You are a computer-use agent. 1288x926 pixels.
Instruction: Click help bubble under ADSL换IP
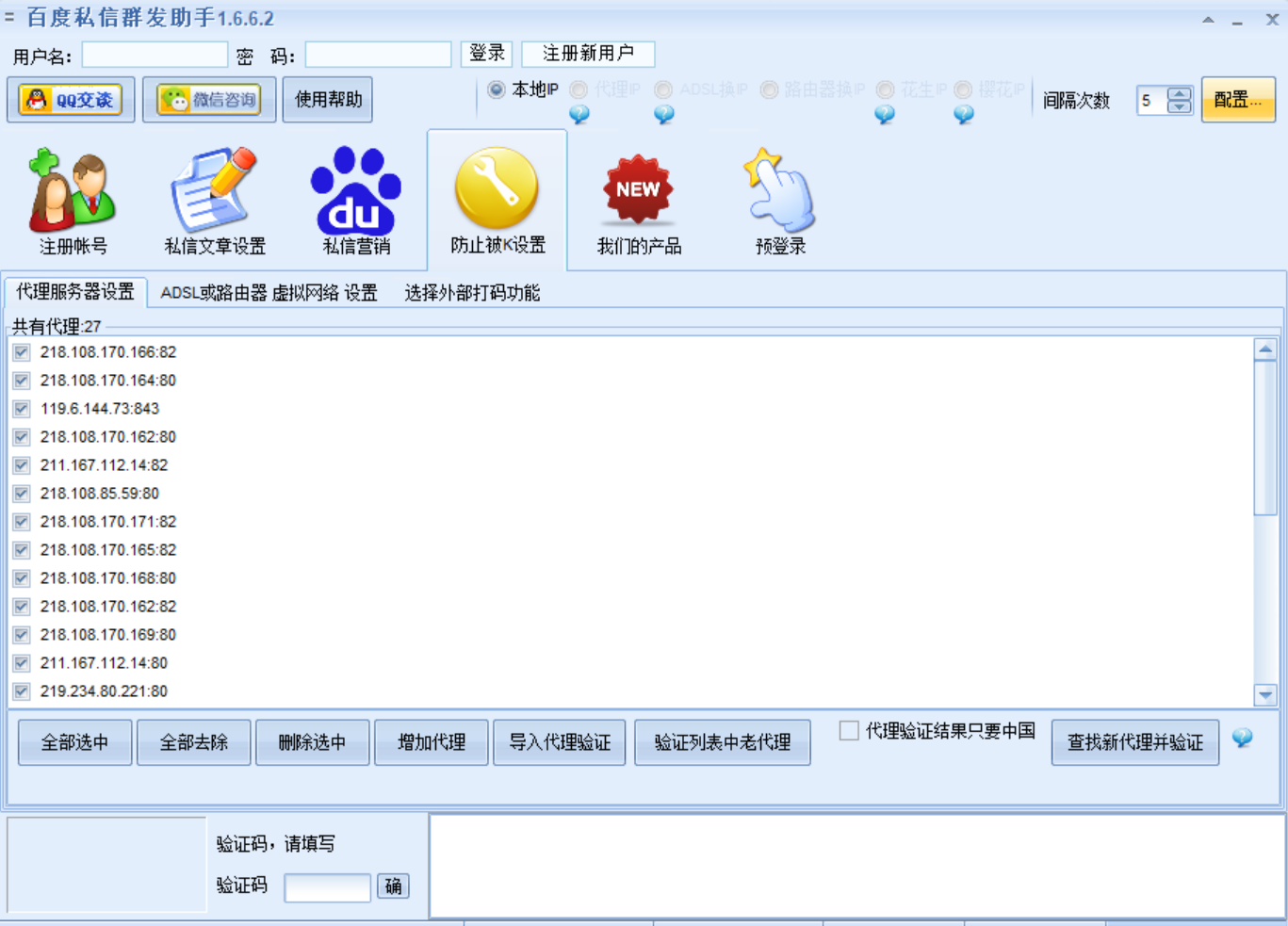(664, 115)
